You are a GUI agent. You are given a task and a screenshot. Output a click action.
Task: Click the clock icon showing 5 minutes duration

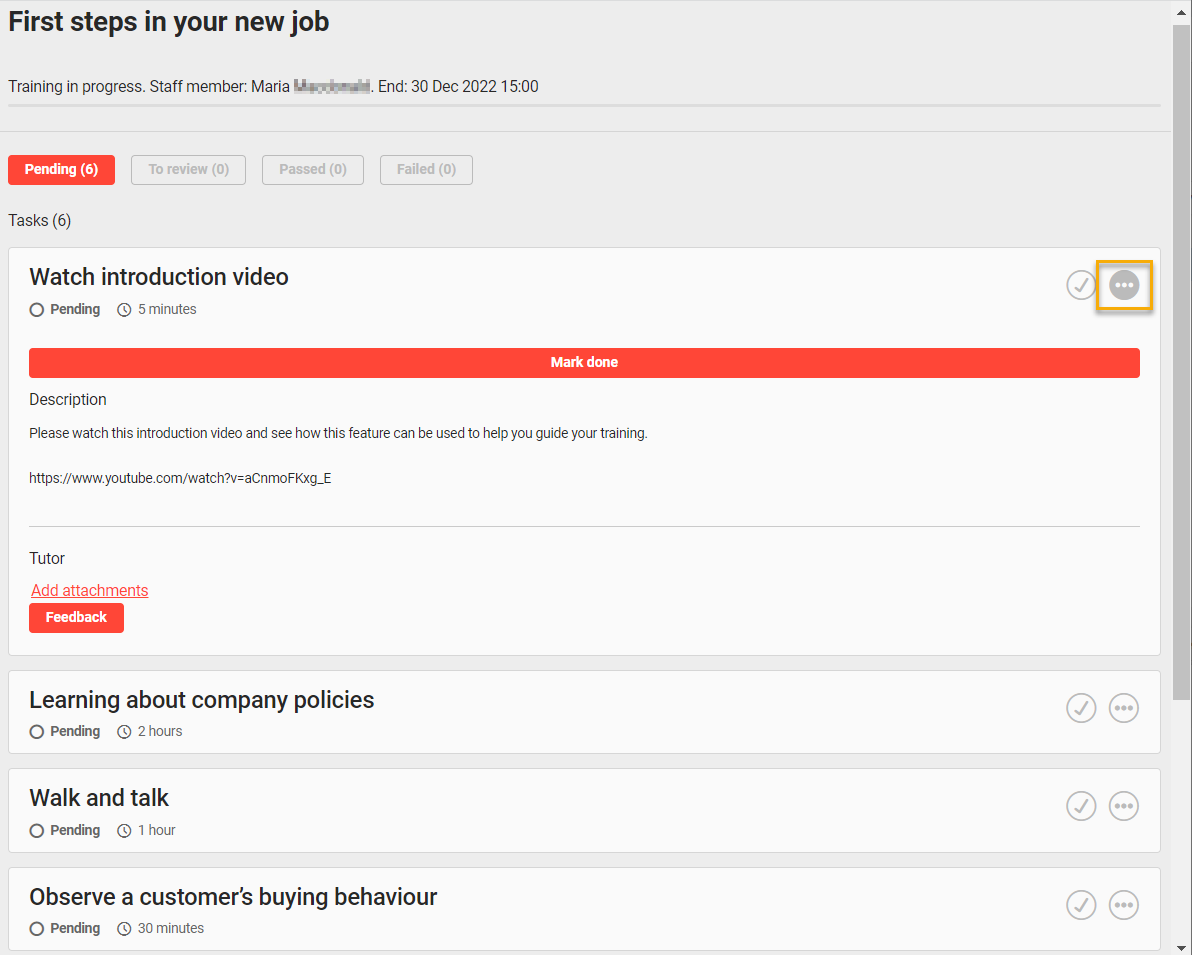click(x=123, y=309)
